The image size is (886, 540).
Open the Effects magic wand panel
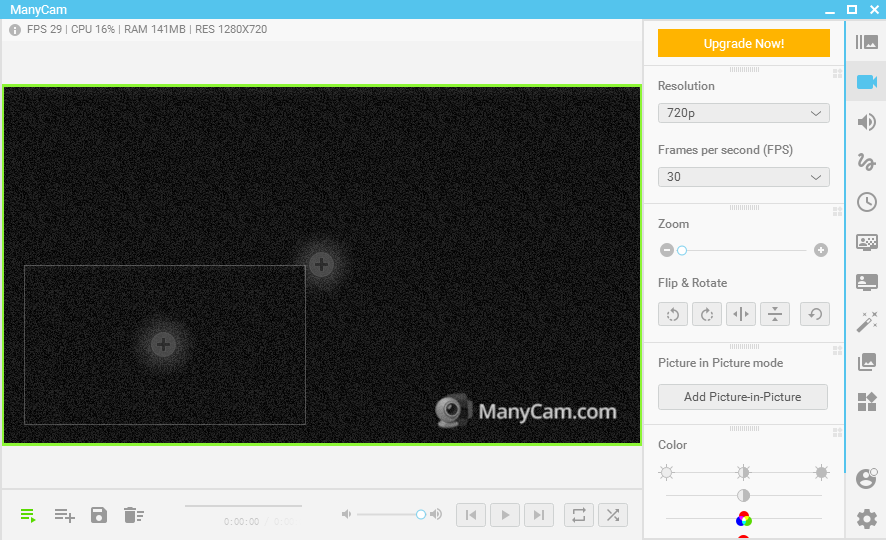[866, 322]
